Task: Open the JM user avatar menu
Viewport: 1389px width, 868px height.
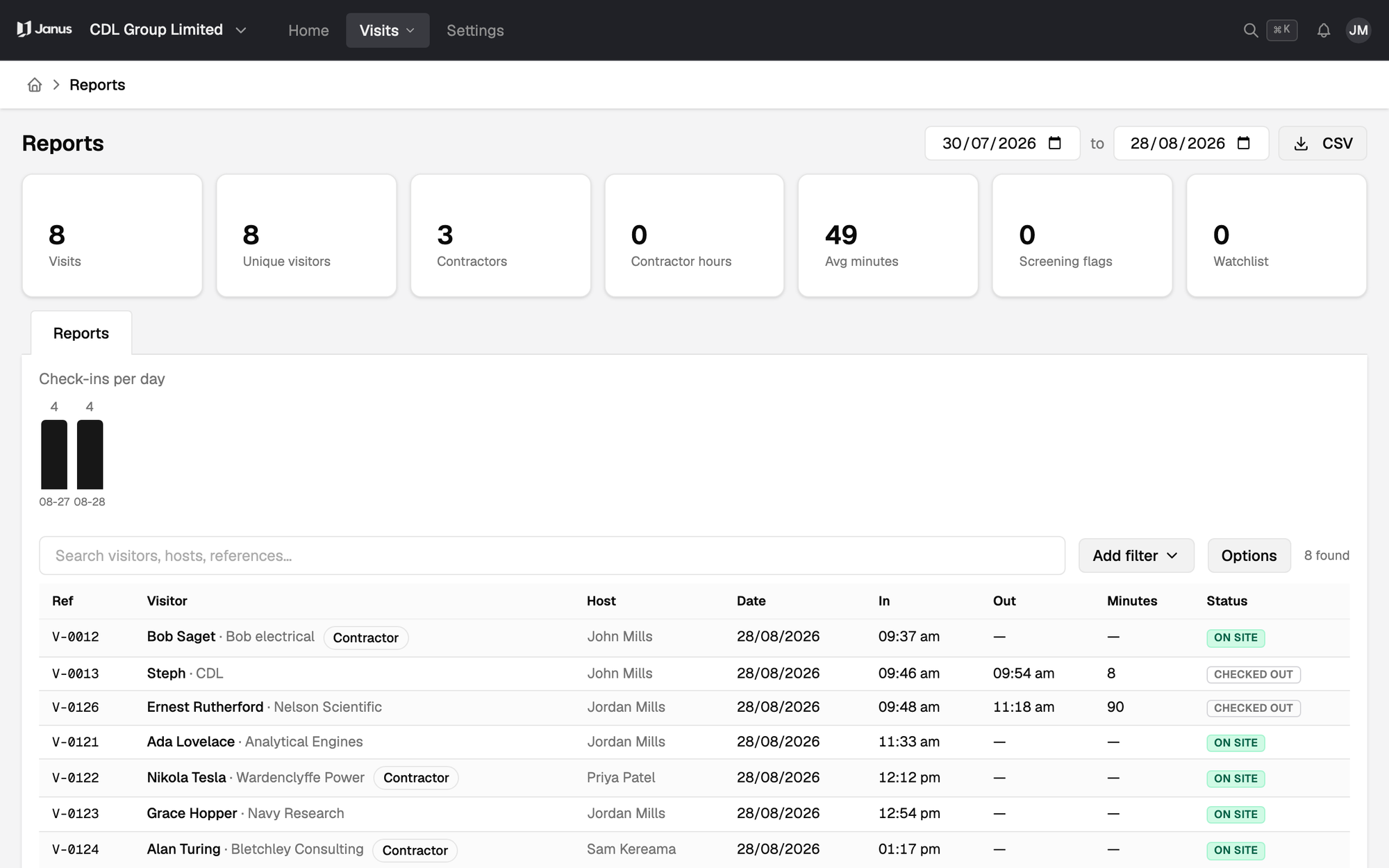Action: pyautogui.click(x=1358, y=30)
